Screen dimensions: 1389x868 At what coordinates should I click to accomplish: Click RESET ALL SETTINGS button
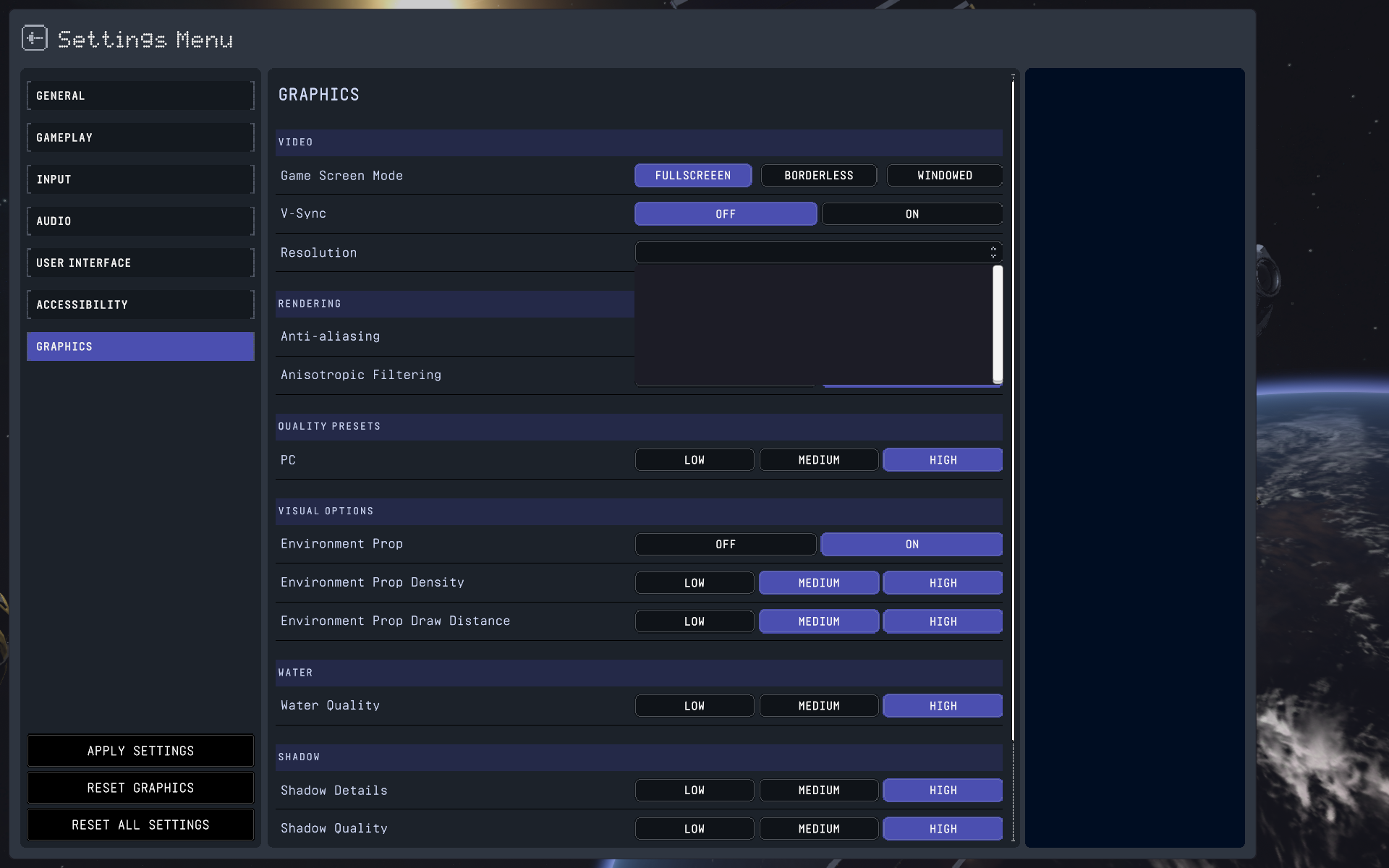140,824
